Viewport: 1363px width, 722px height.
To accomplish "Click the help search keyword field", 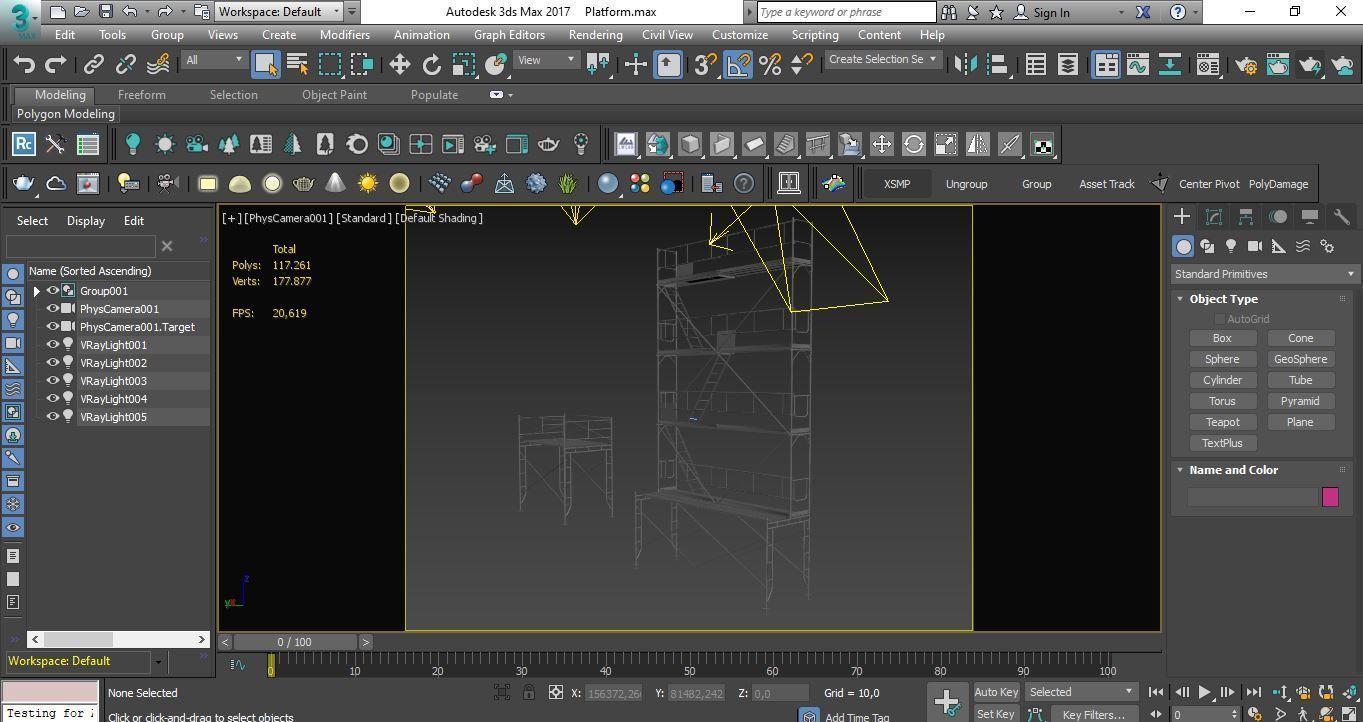I will (x=846, y=12).
